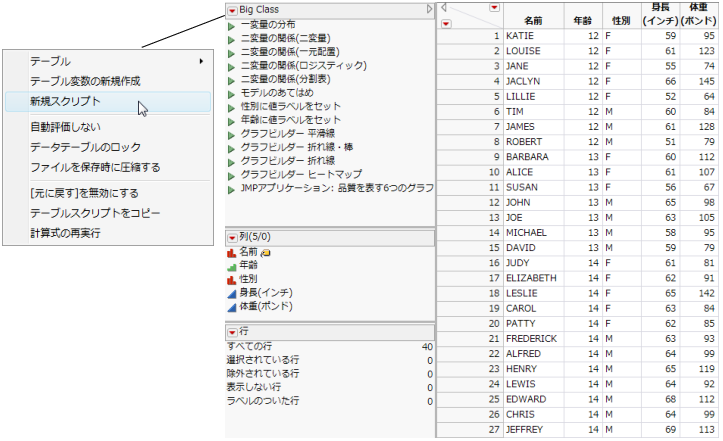Viewport: 723px width, 441px height.
Task: Run the 一変量の分布 script with its green arrow
Action: pyautogui.click(x=232, y=25)
